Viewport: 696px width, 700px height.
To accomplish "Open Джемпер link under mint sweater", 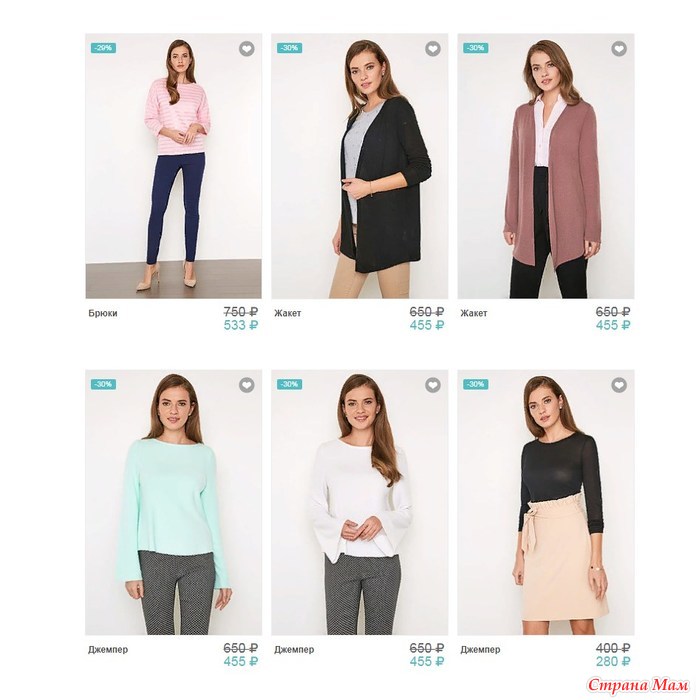I will tap(108, 650).
